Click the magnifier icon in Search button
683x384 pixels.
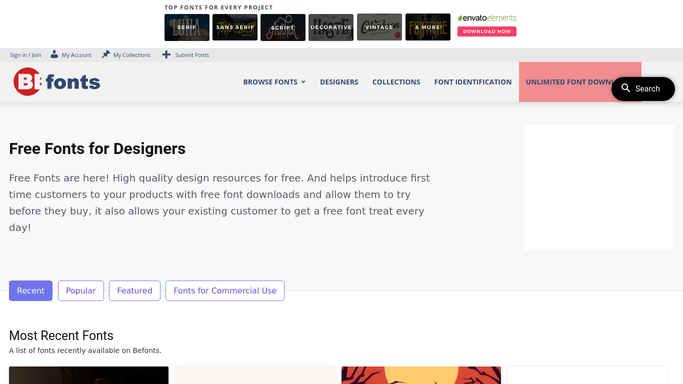click(x=626, y=88)
